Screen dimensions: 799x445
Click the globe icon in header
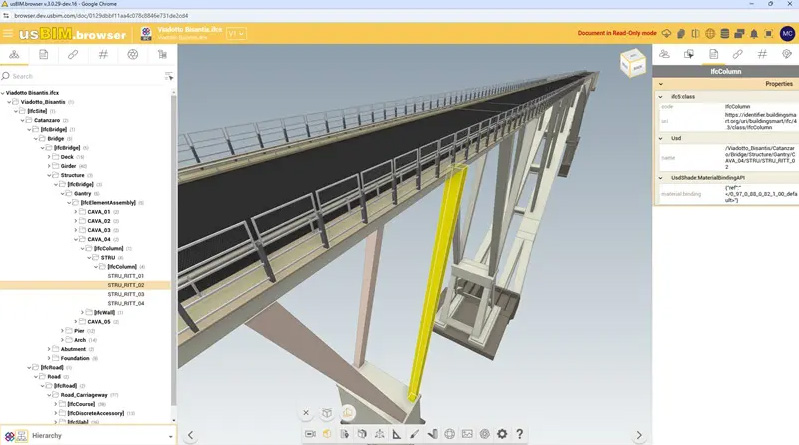point(710,34)
